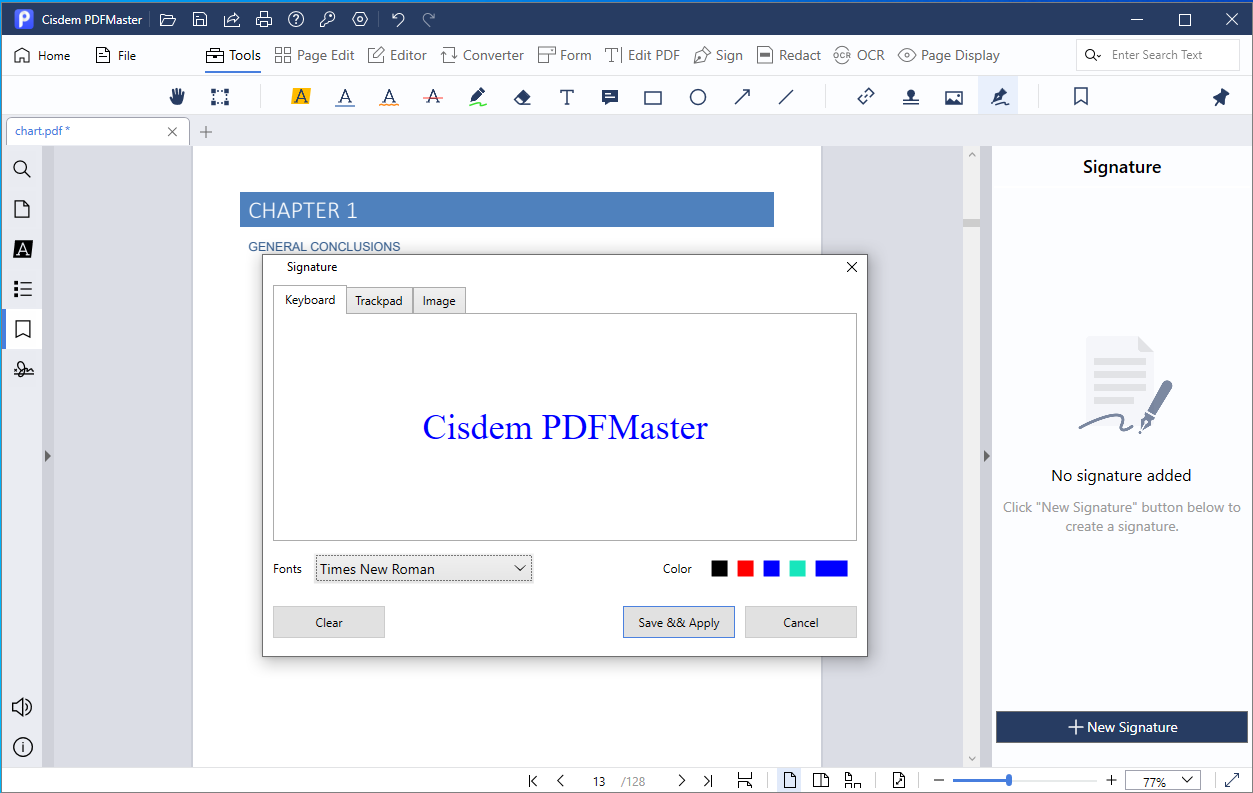Pick the Text box tool
Viewport: 1253px width, 793px height.
pyautogui.click(x=566, y=97)
